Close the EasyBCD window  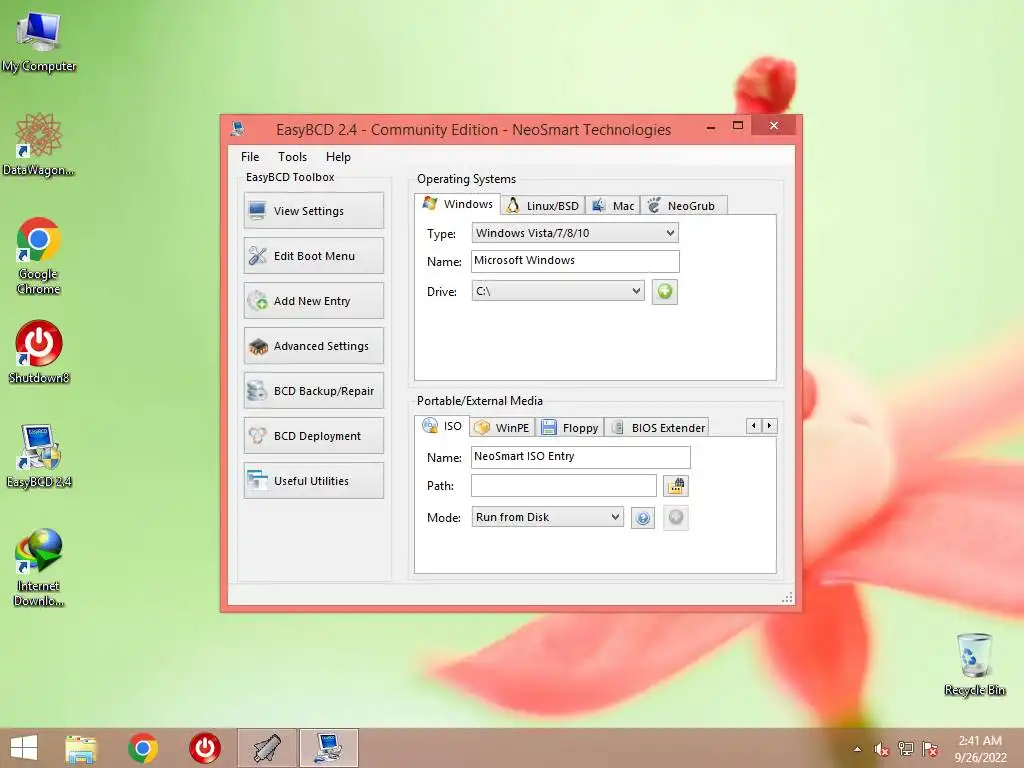(x=775, y=125)
